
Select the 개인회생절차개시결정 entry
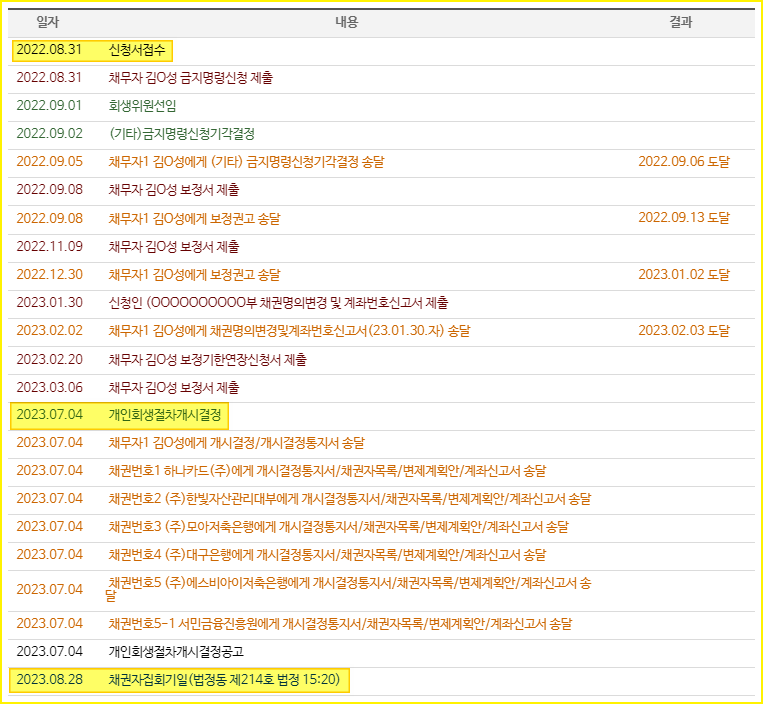pyautogui.click(x=165, y=415)
